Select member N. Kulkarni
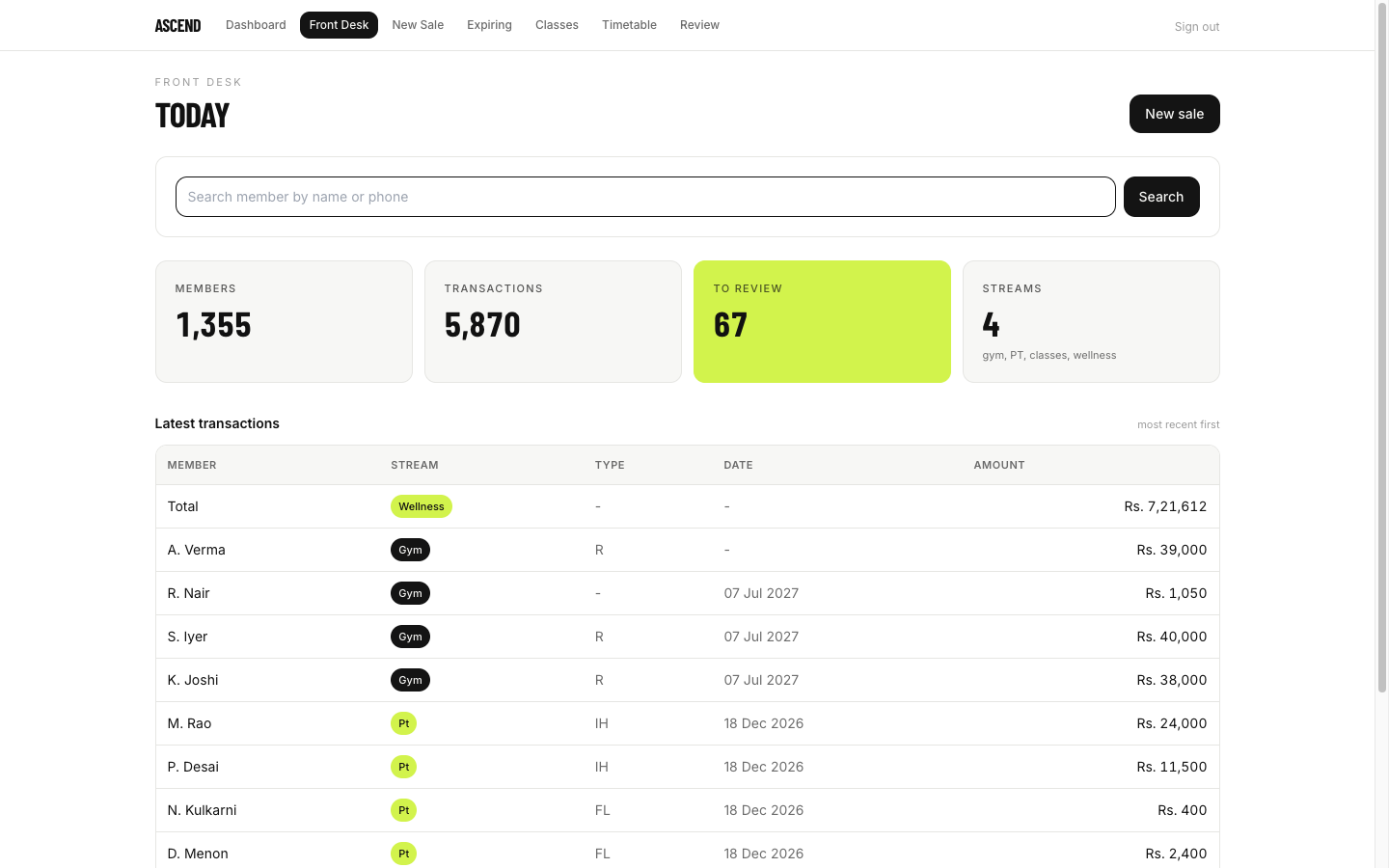 (x=202, y=810)
